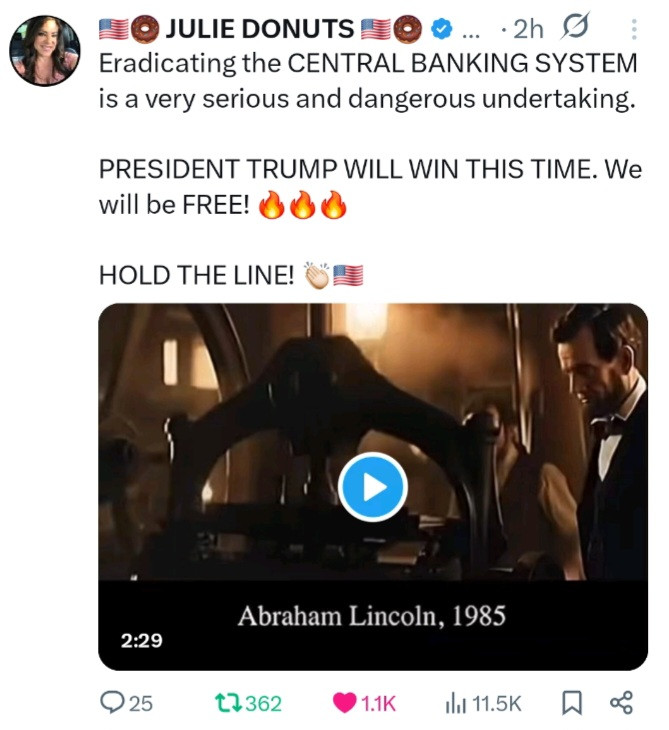Viewport: 669px width, 730px height.
Task: Click the 1.1K likes count
Action: pos(378,703)
